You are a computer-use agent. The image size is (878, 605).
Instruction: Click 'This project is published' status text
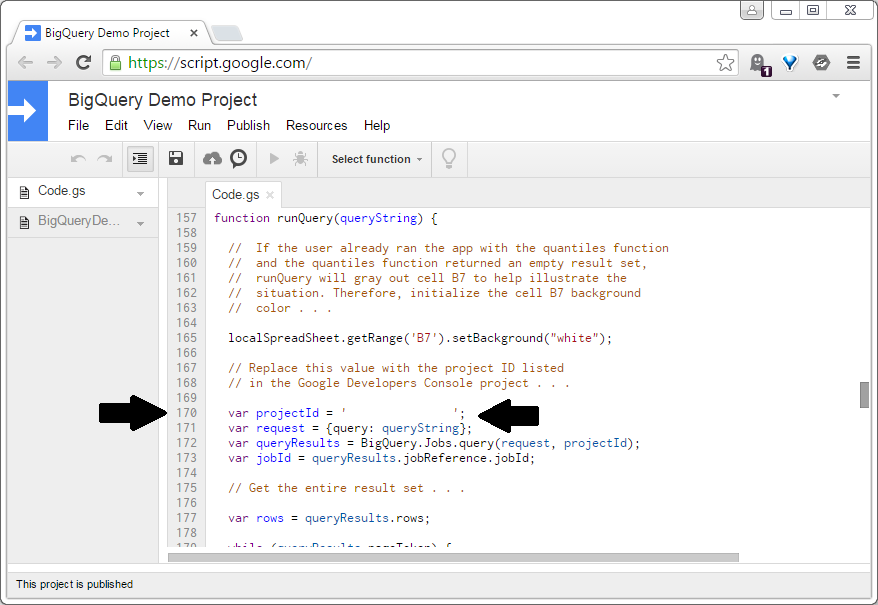[x=74, y=584]
